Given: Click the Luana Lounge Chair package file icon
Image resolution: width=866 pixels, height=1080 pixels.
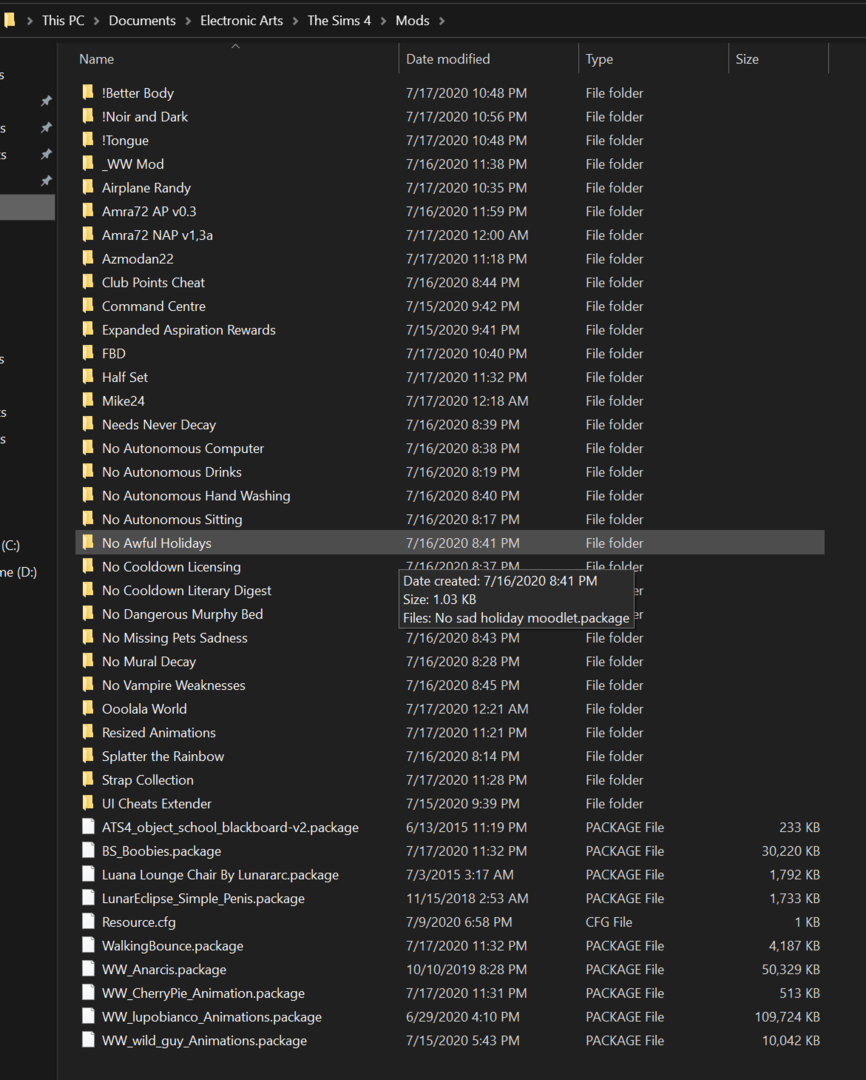Looking at the screenshot, I should pyautogui.click(x=87, y=874).
